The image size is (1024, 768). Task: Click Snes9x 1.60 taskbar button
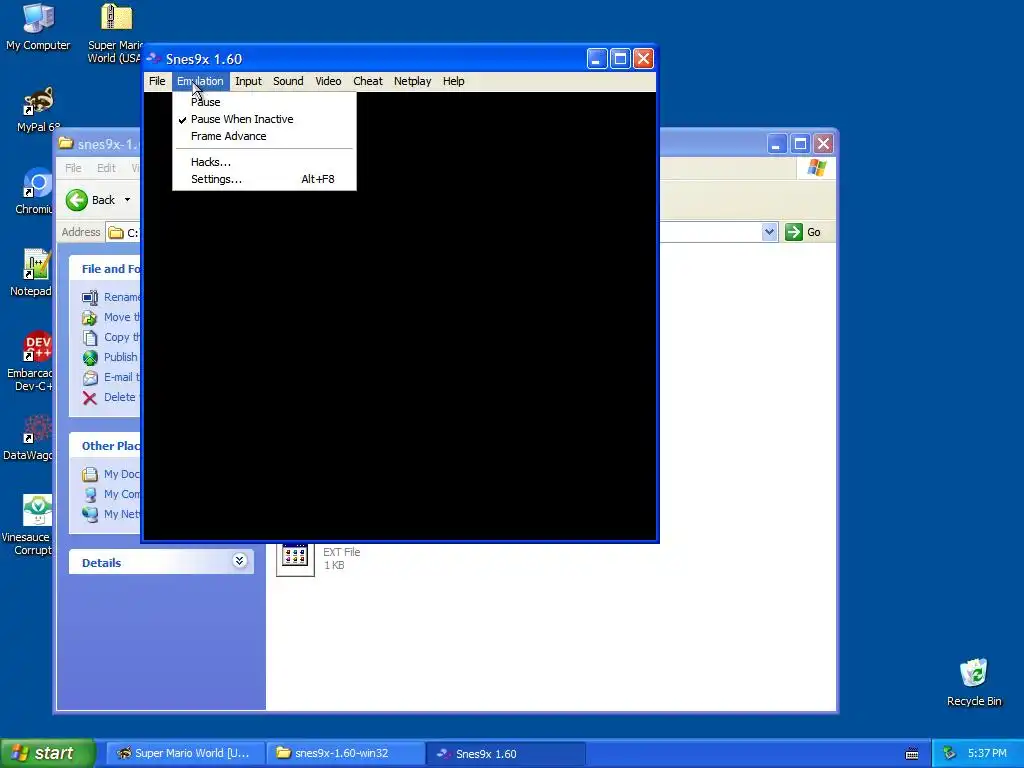click(x=505, y=753)
